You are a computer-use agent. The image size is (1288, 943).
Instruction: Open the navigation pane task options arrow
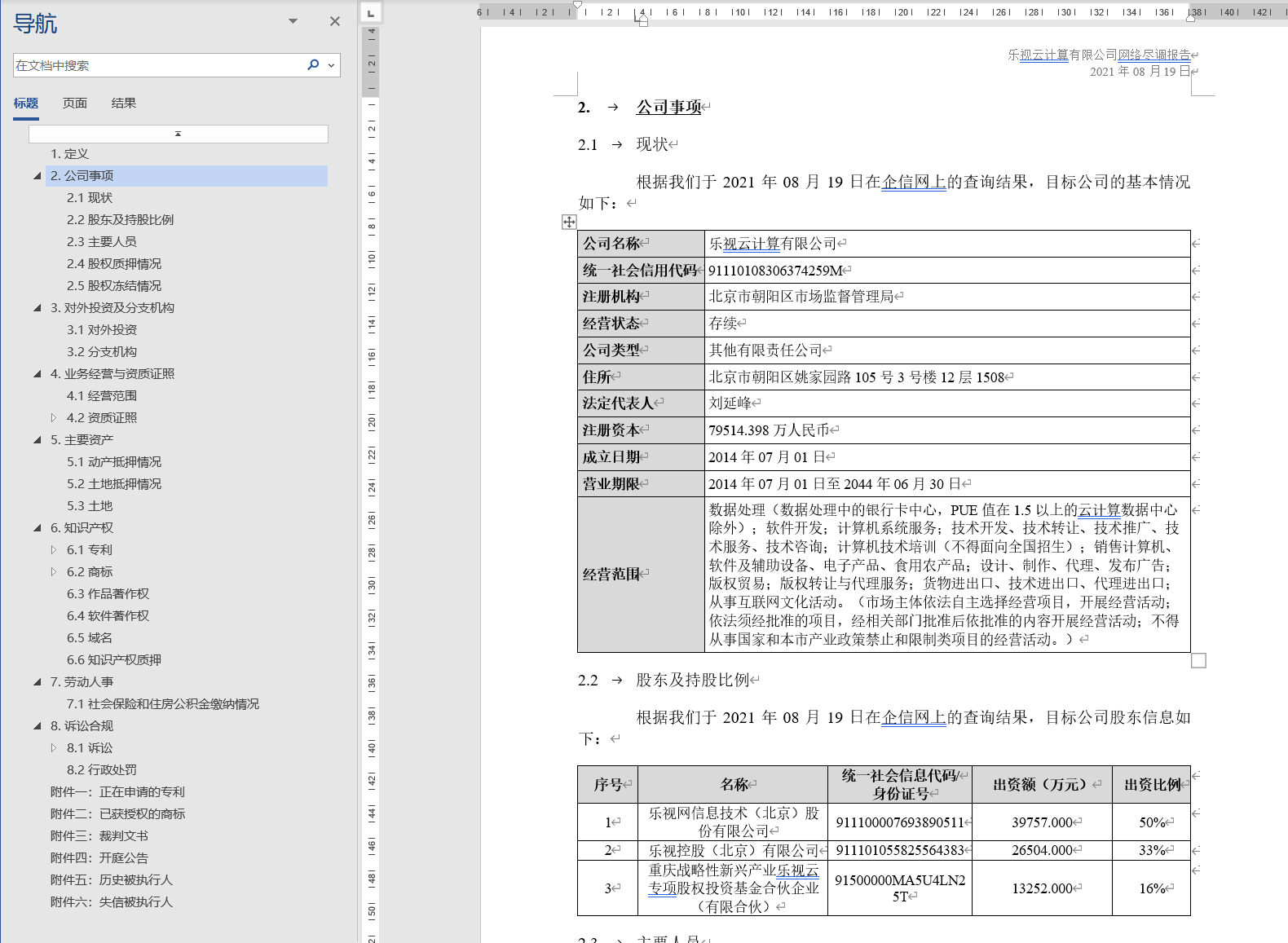pos(293,22)
